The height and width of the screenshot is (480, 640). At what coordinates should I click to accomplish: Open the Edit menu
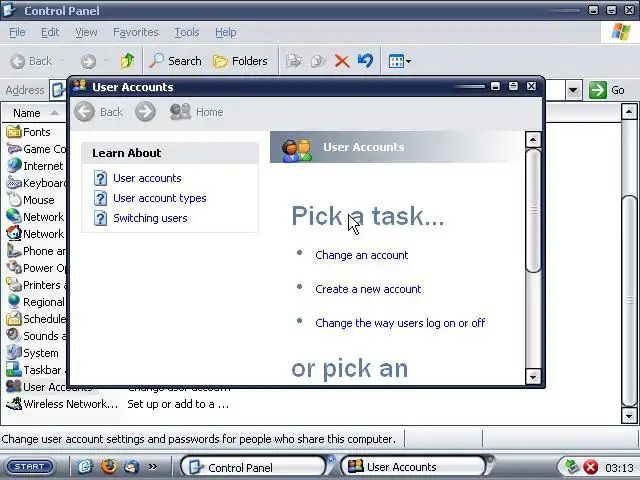pyautogui.click(x=50, y=32)
